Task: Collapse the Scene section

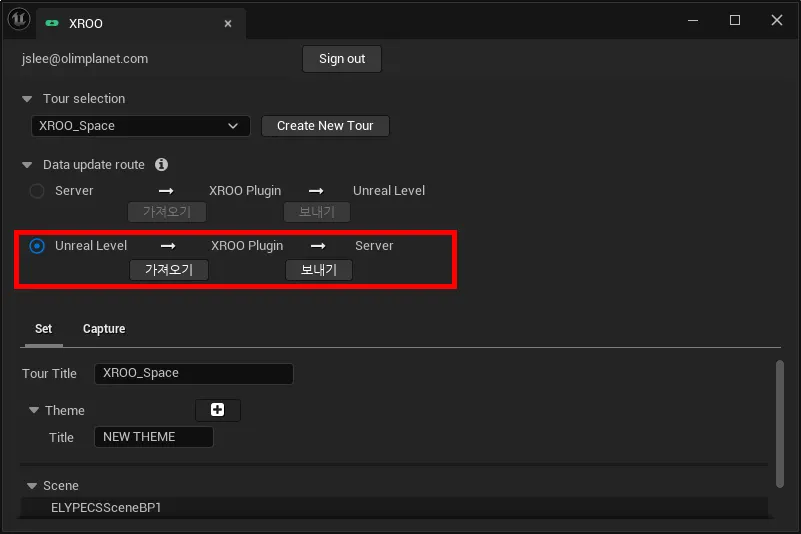Action: [x=32, y=485]
